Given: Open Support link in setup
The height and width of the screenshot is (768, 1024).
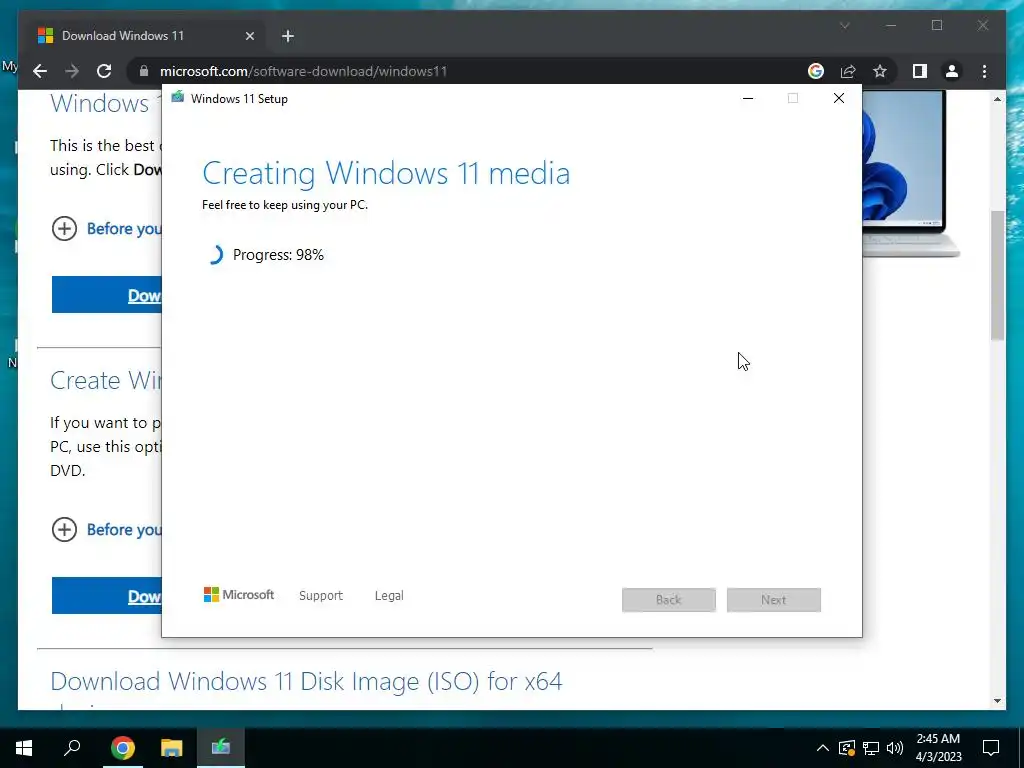Looking at the screenshot, I should click(x=321, y=596).
